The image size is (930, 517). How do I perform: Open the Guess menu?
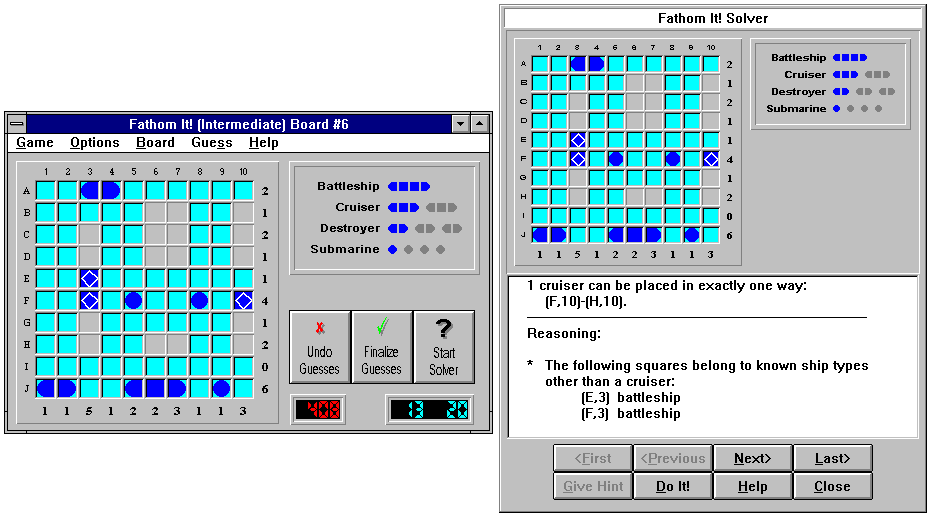coord(212,142)
